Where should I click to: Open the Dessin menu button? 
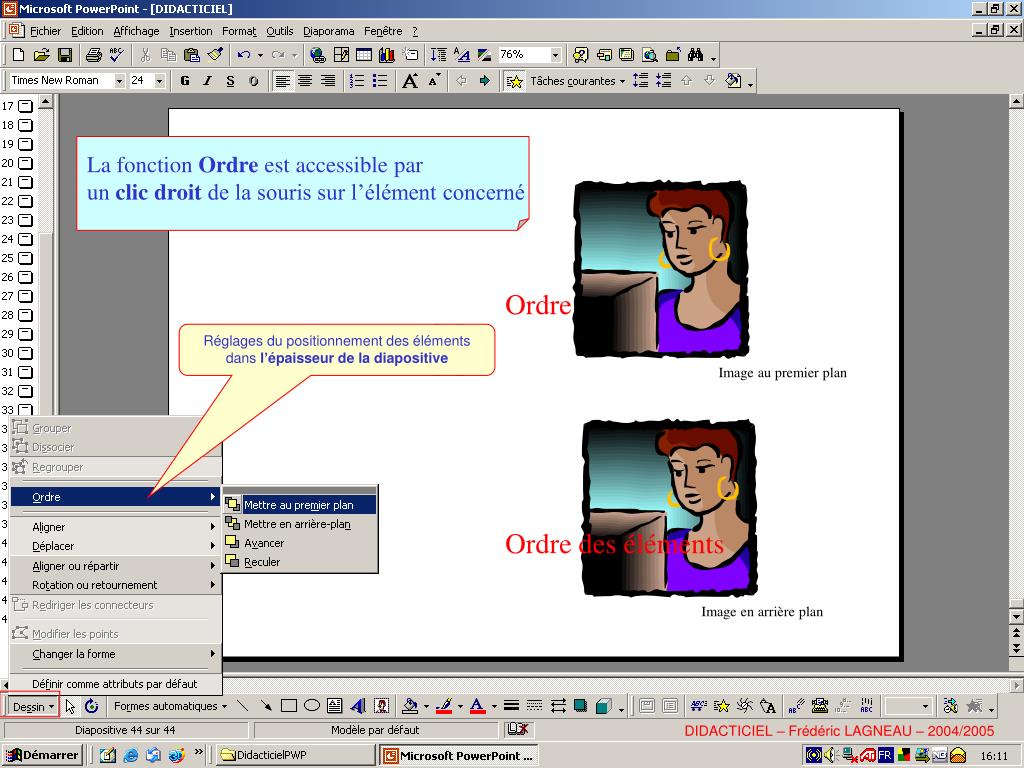[33, 707]
